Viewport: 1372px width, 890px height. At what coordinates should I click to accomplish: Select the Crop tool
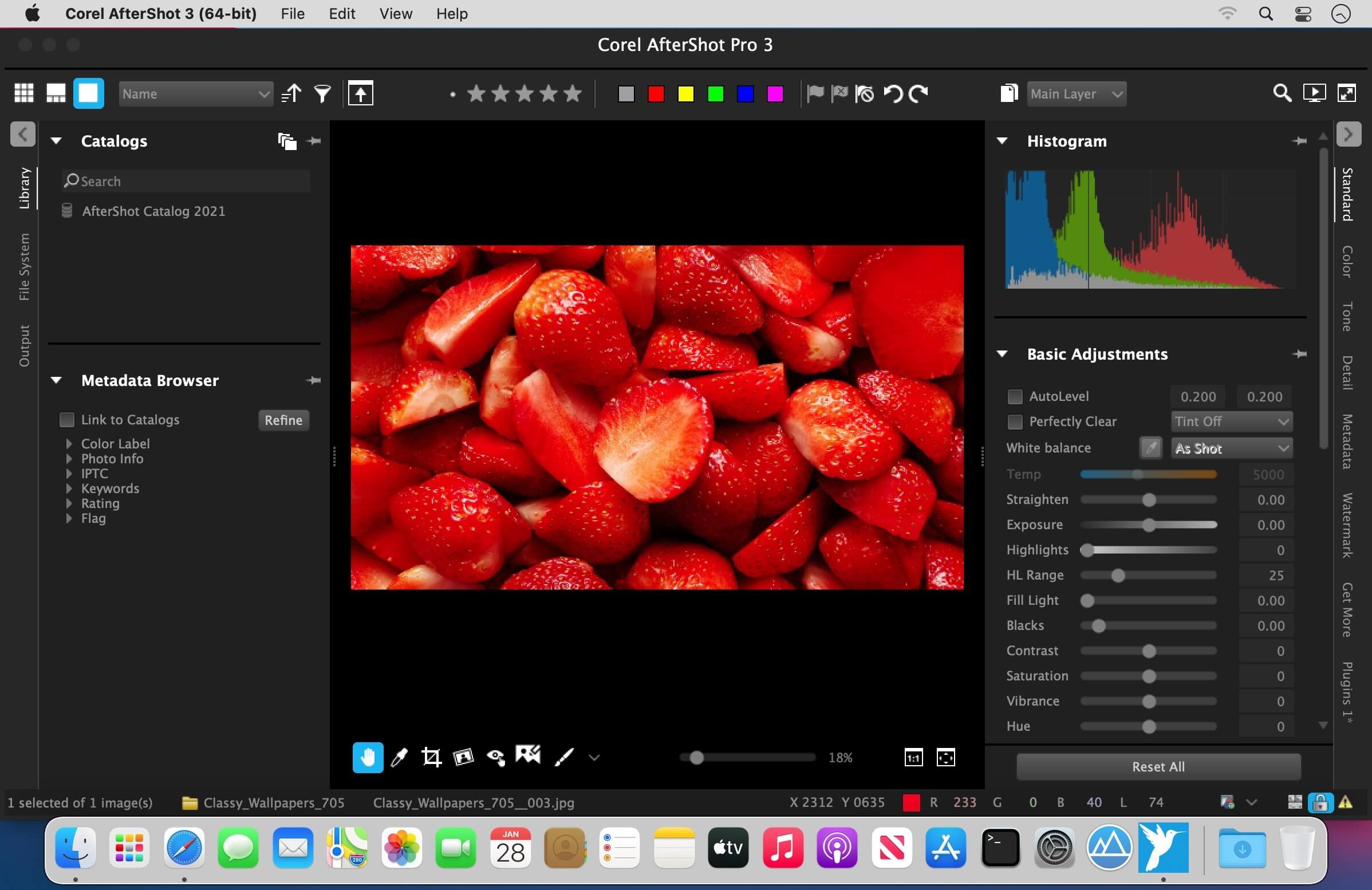431,757
